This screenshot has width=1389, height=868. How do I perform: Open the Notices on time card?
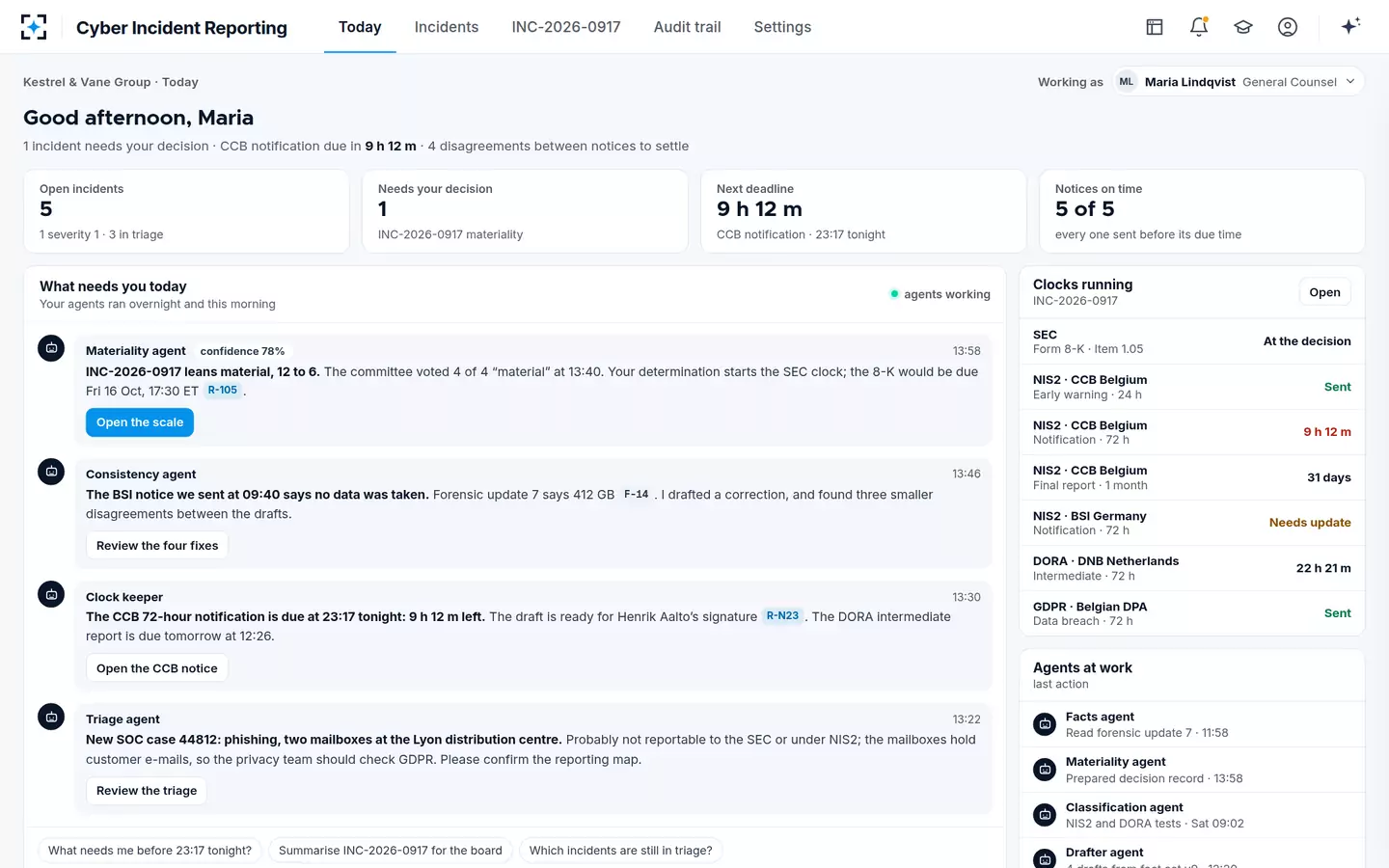click(x=1202, y=211)
